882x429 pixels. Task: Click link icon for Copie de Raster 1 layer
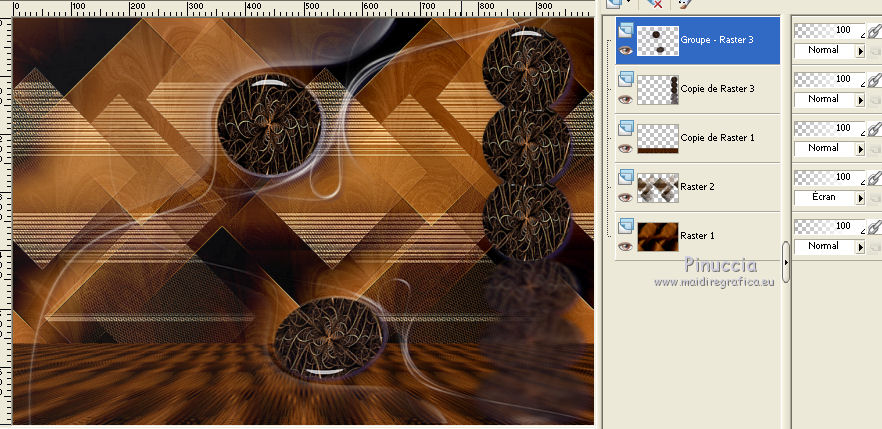pos(874,129)
